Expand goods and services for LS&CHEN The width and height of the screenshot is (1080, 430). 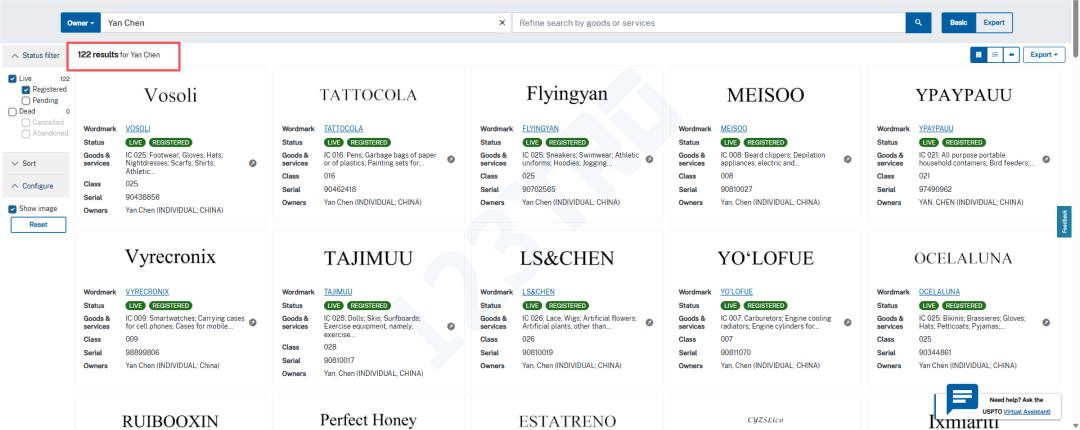650,322
